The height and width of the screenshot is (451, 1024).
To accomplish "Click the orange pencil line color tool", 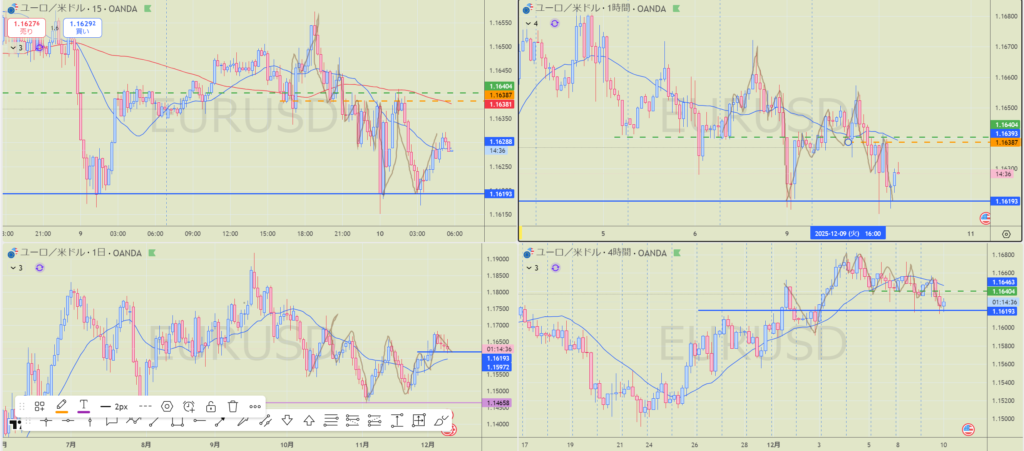I will pos(62,407).
